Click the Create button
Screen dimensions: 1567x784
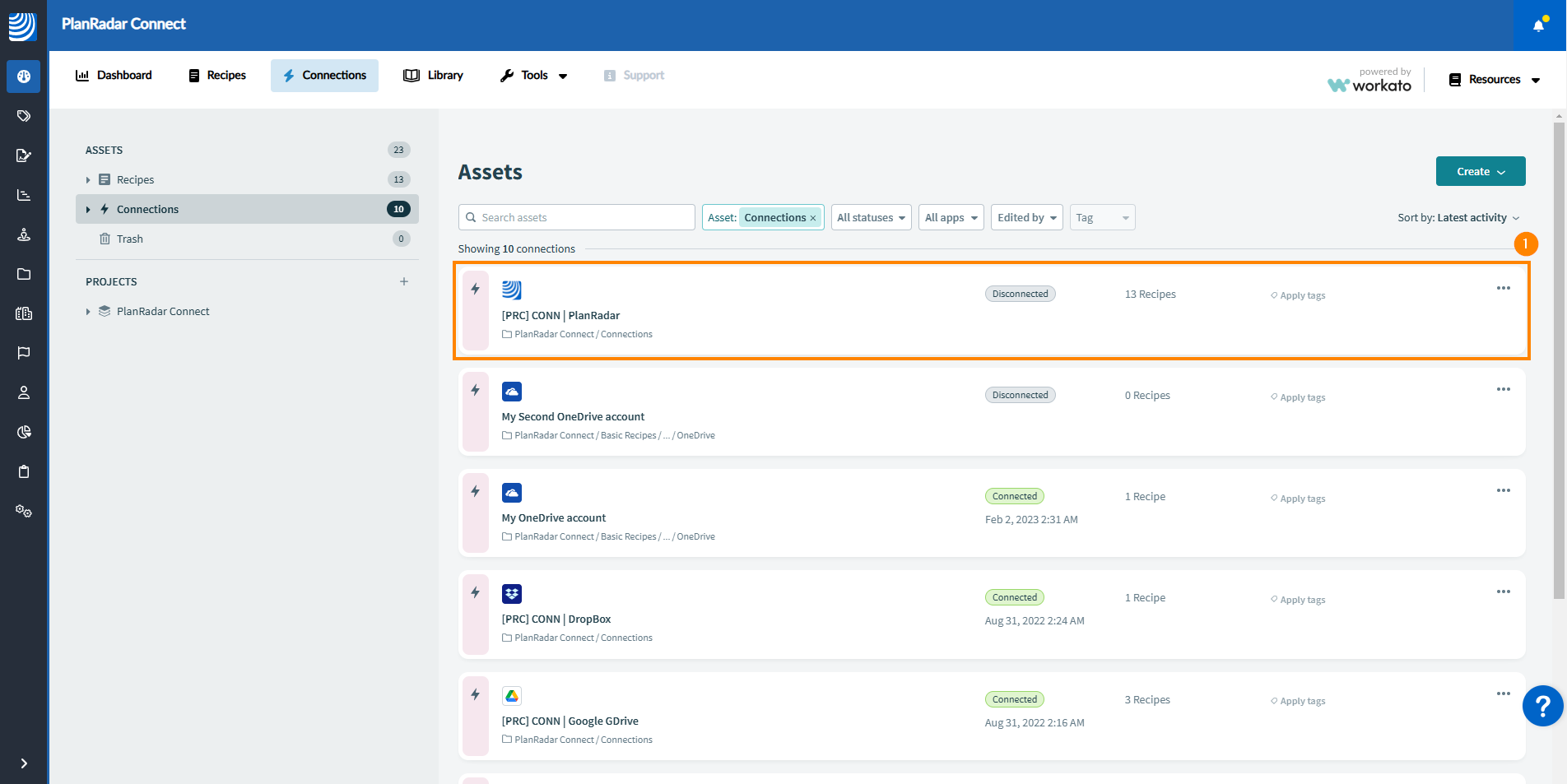click(1480, 171)
